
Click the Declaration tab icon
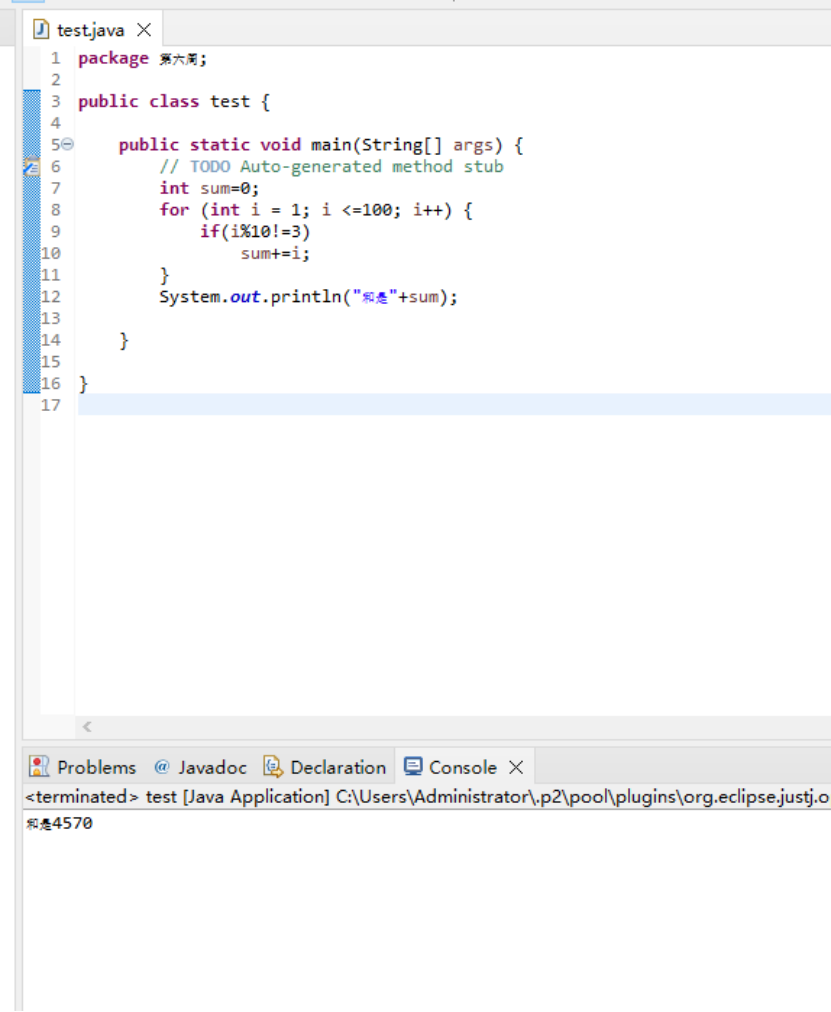tap(273, 766)
